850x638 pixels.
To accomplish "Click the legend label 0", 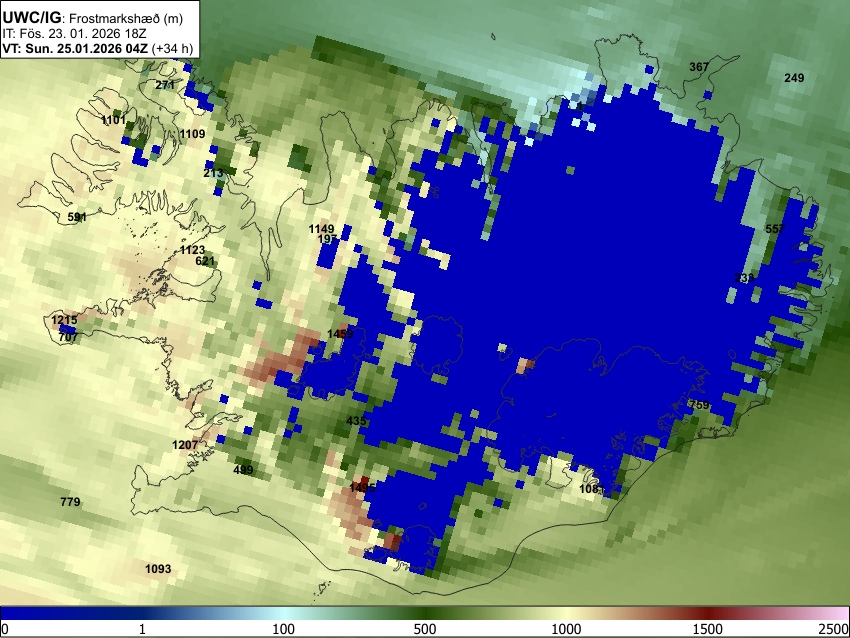I will [5, 629].
